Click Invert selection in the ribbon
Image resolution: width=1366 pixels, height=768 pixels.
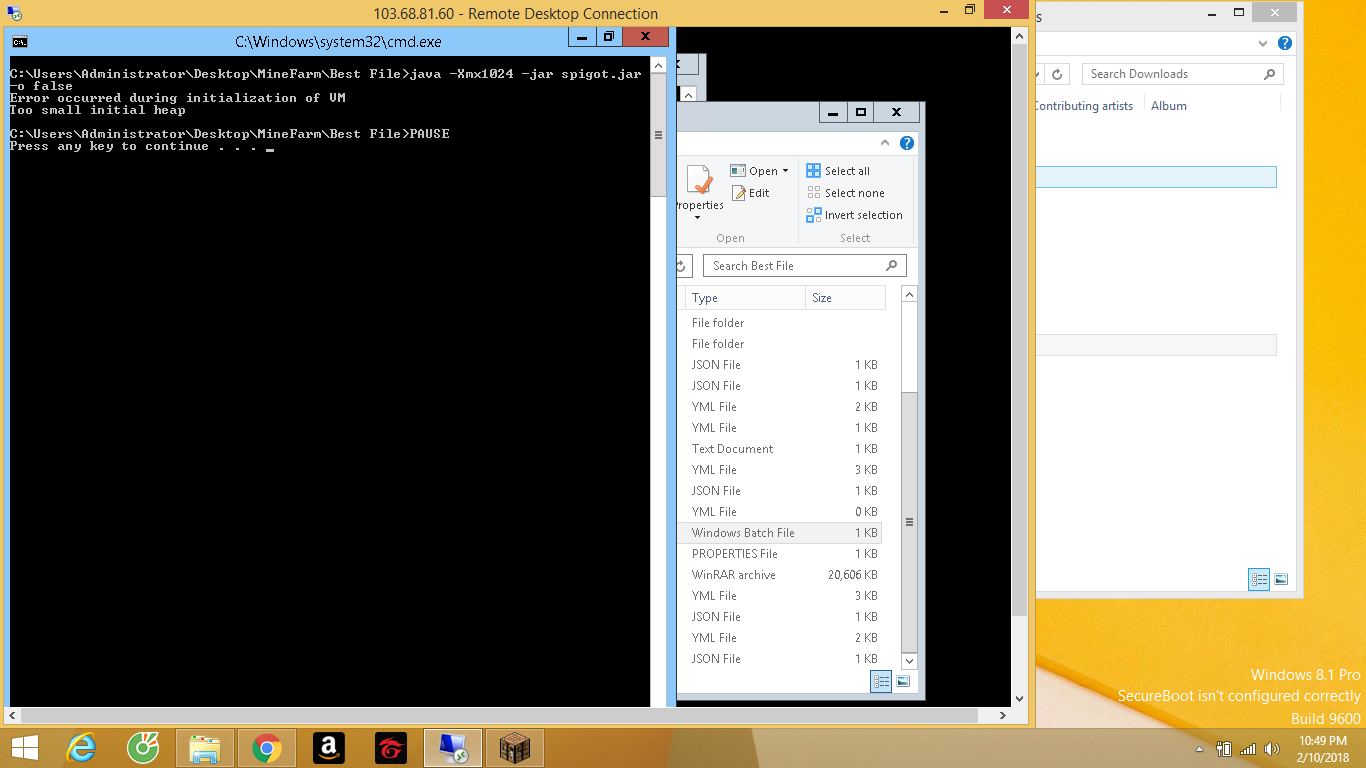854,215
